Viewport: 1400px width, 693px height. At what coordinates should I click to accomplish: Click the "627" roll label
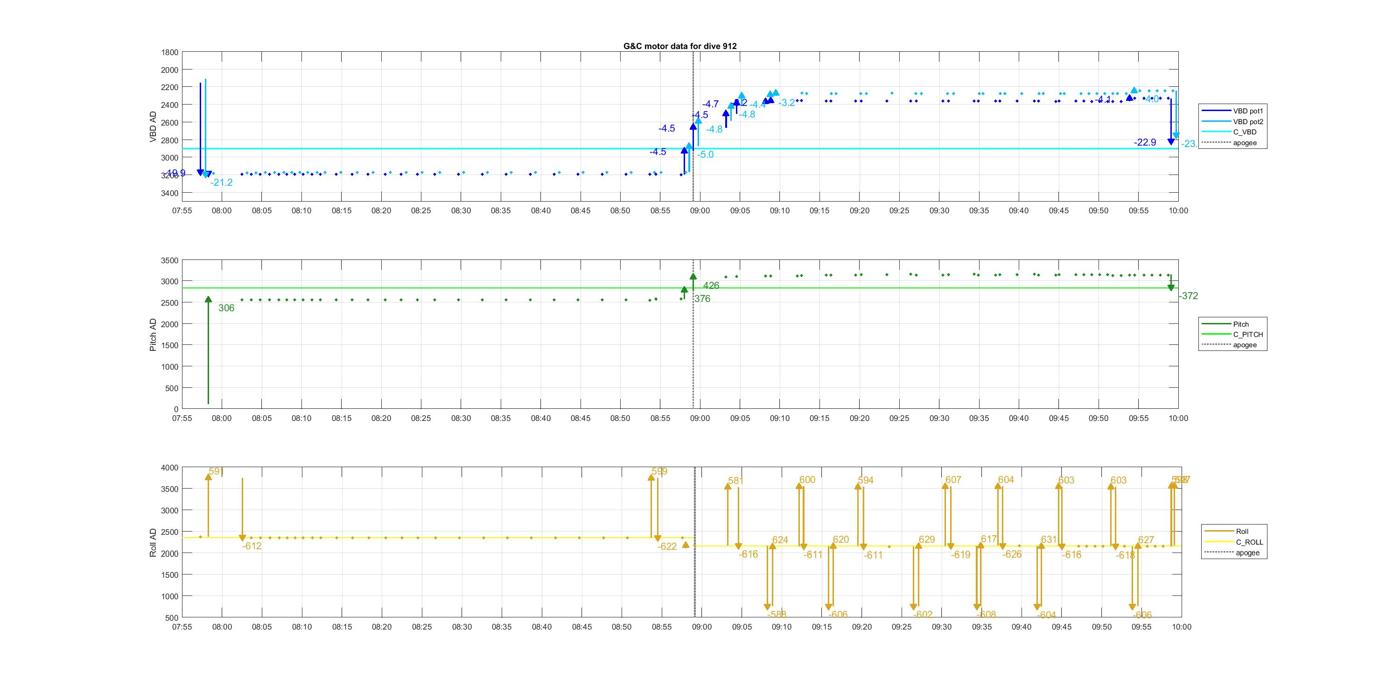(x=1146, y=540)
